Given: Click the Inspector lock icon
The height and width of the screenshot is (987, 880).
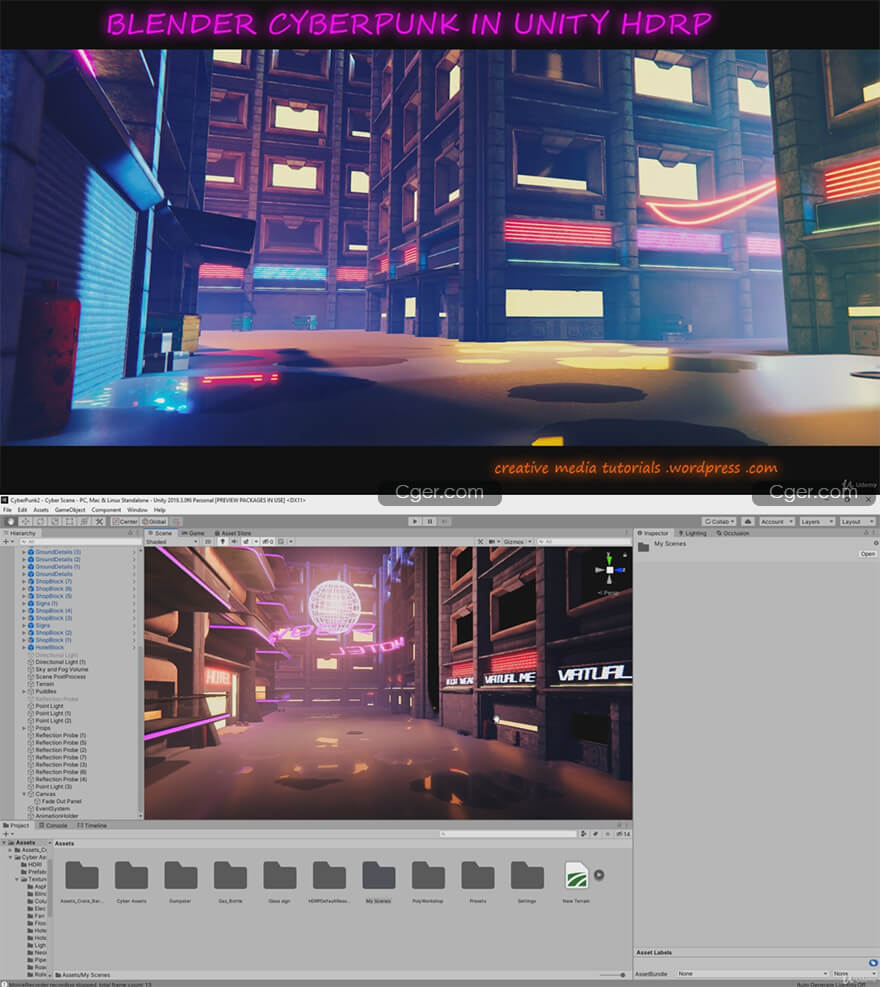Looking at the screenshot, I should tap(866, 533).
